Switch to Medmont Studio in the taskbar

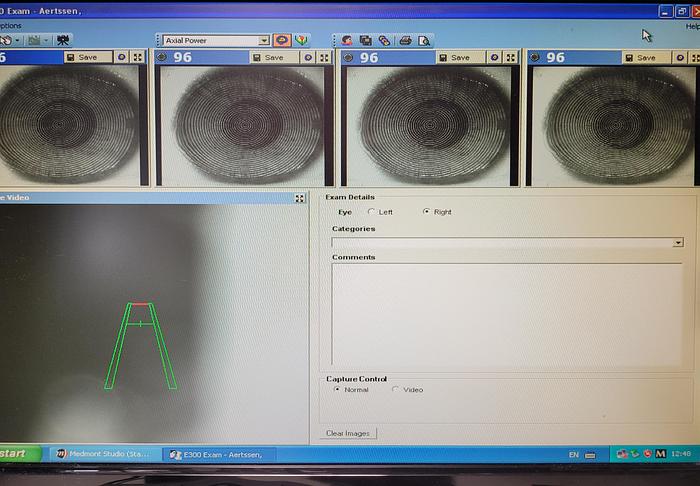point(102,454)
